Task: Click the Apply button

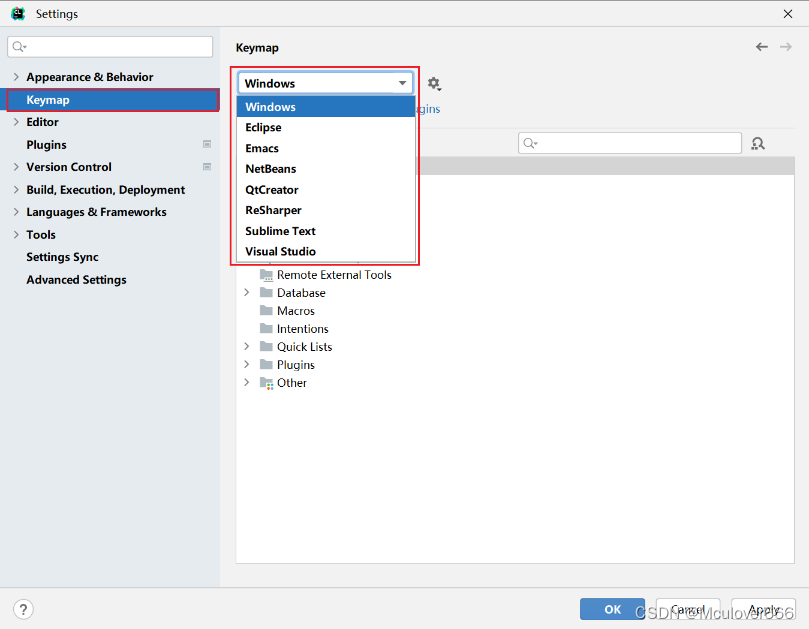Action: pyautogui.click(x=764, y=609)
